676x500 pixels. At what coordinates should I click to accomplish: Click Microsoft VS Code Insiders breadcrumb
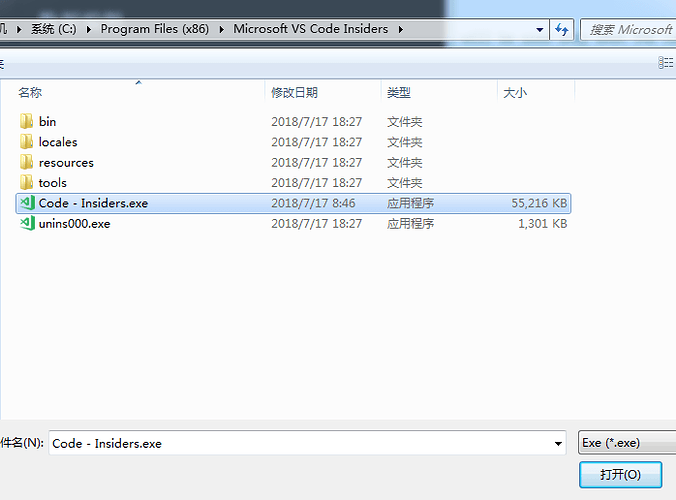(310, 29)
